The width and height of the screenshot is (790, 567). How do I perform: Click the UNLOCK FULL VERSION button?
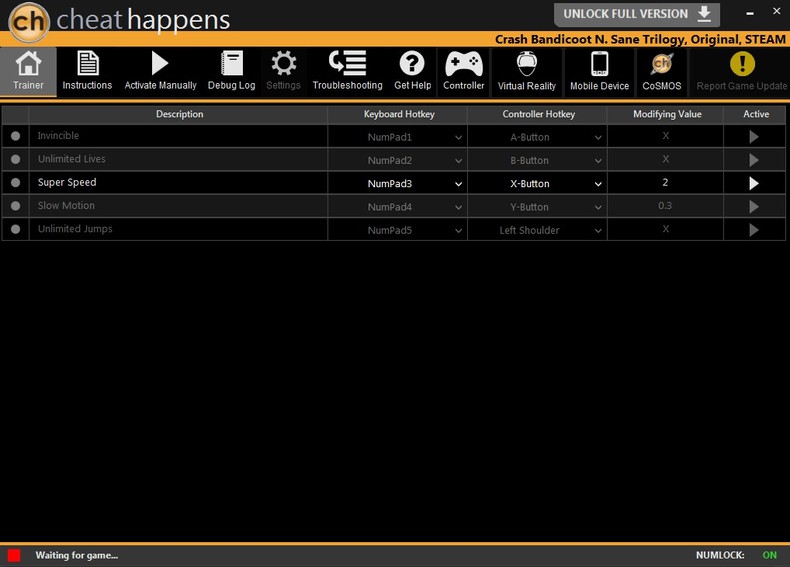coord(637,14)
